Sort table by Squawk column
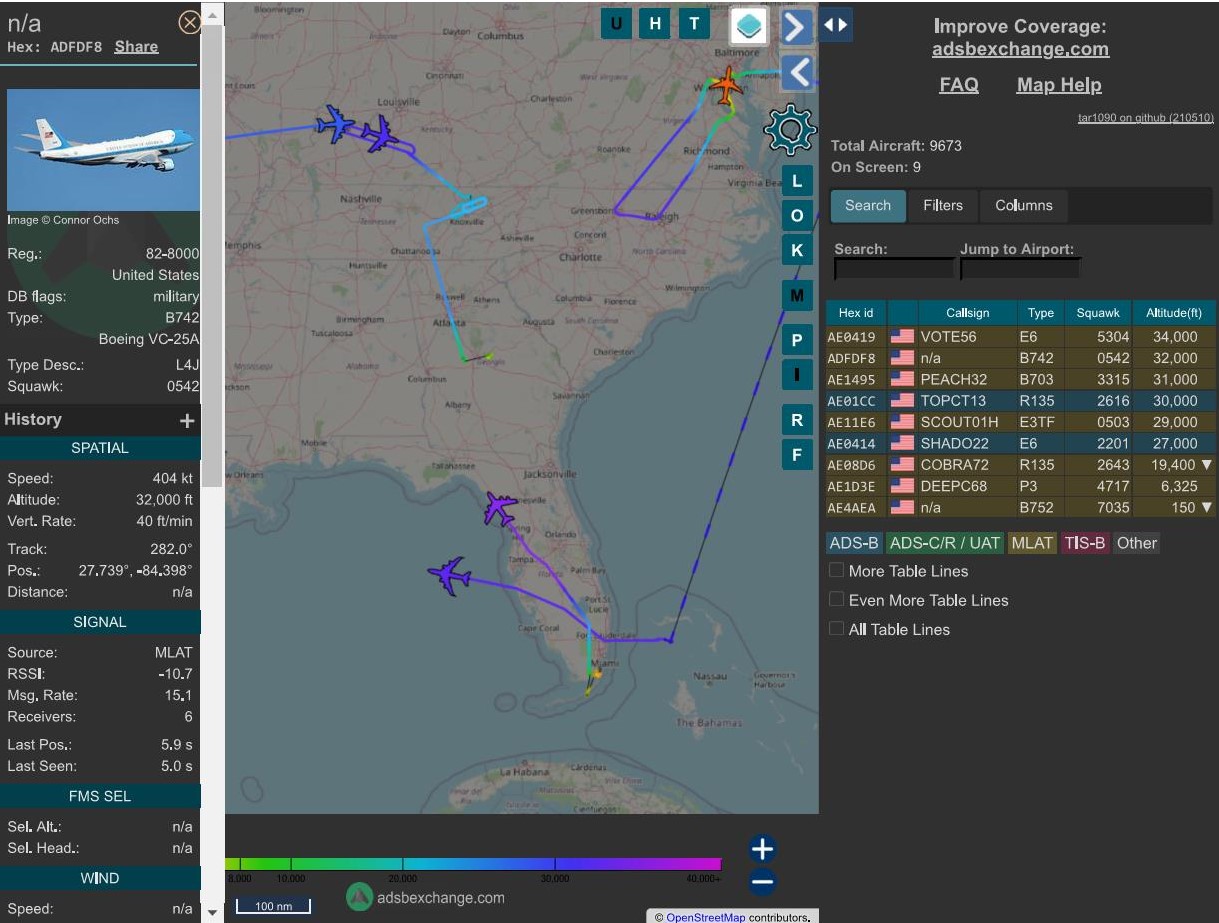The width and height of the screenshot is (1219, 923). coord(1098,313)
